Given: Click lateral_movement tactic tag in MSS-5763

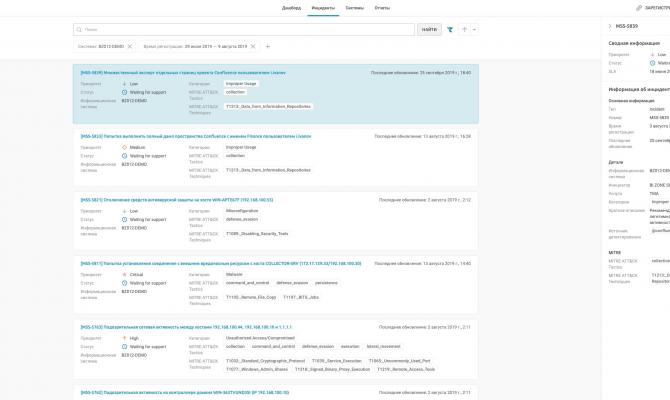Looking at the screenshot, I should [384, 347].
